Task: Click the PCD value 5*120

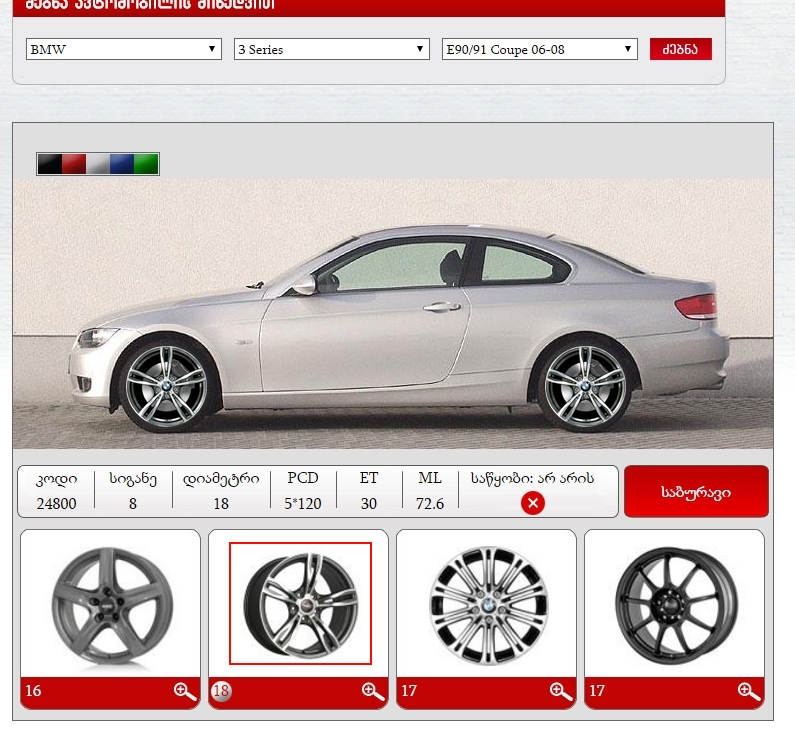Action: click(x=303, y=503)
